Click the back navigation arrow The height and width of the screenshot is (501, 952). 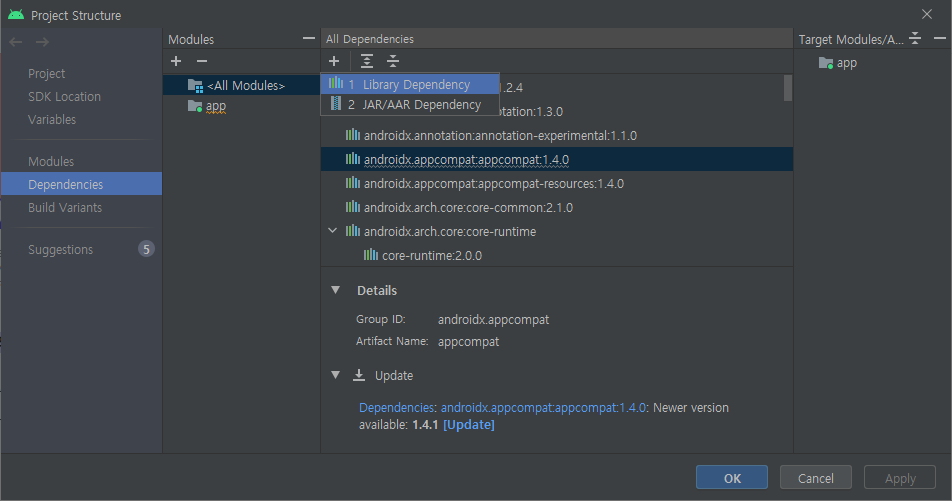[16, 42]
